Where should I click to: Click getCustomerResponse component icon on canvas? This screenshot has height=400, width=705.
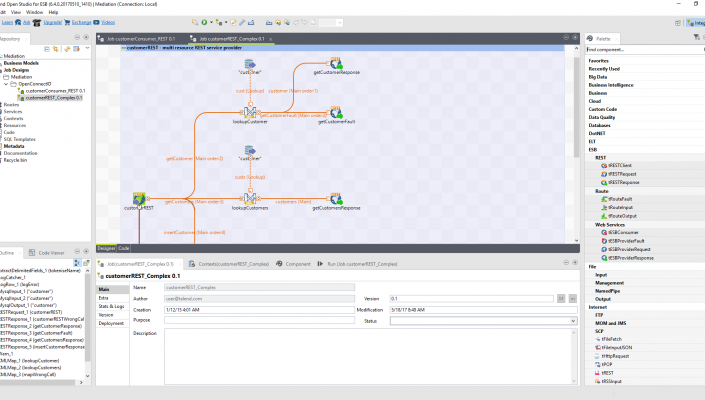pyautogui.click(x=336, y=63)
